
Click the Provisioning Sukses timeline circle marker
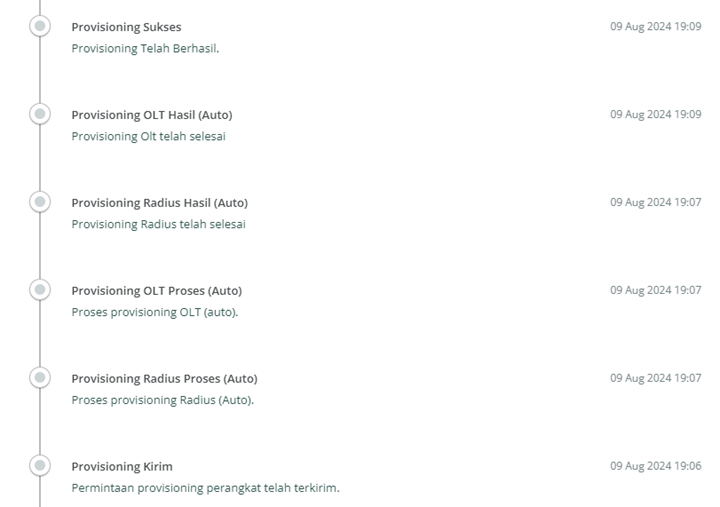pos(40,26)
